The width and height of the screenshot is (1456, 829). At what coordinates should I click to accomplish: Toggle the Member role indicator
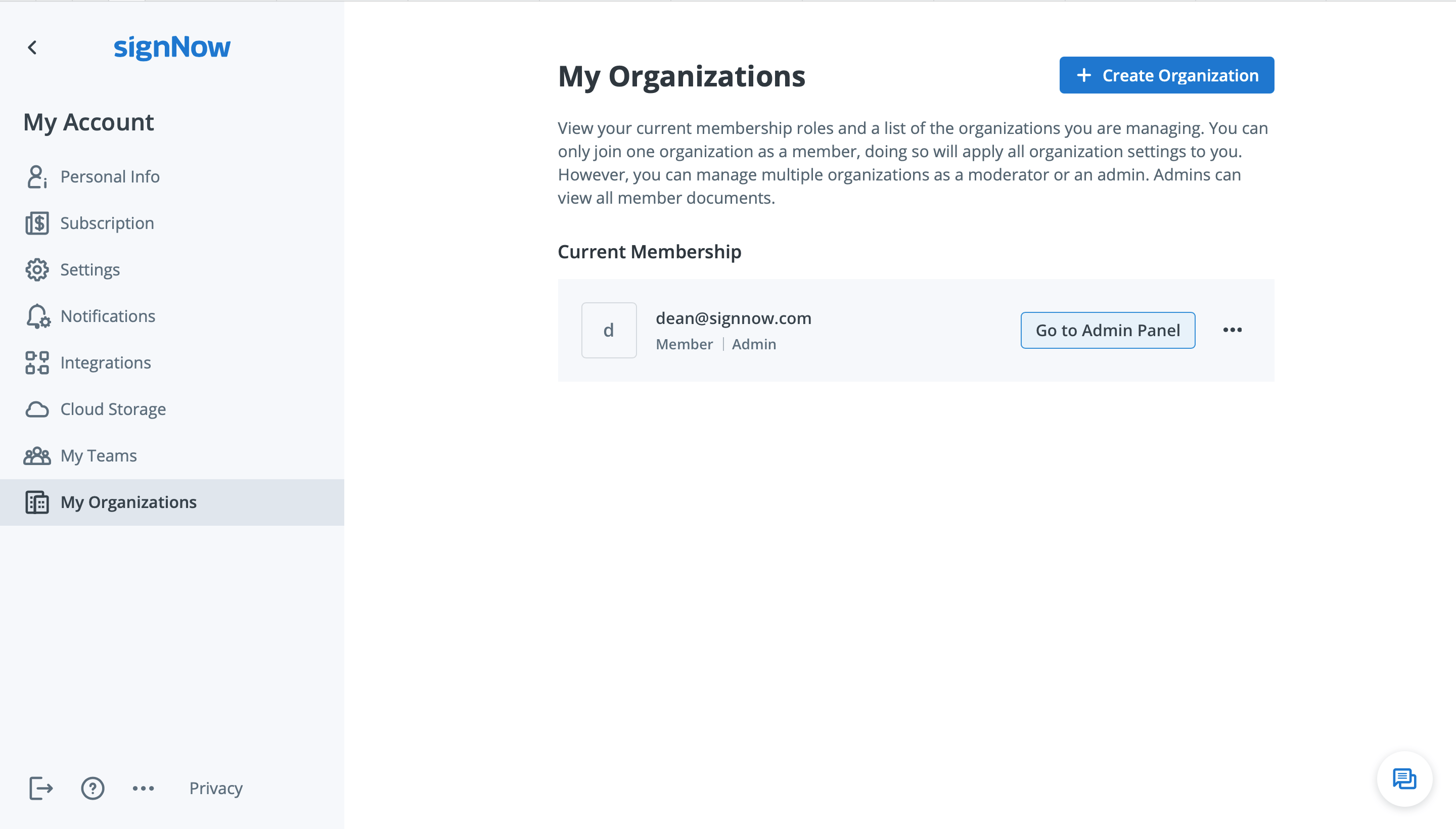pyautogui.click(x=684, y=344)
